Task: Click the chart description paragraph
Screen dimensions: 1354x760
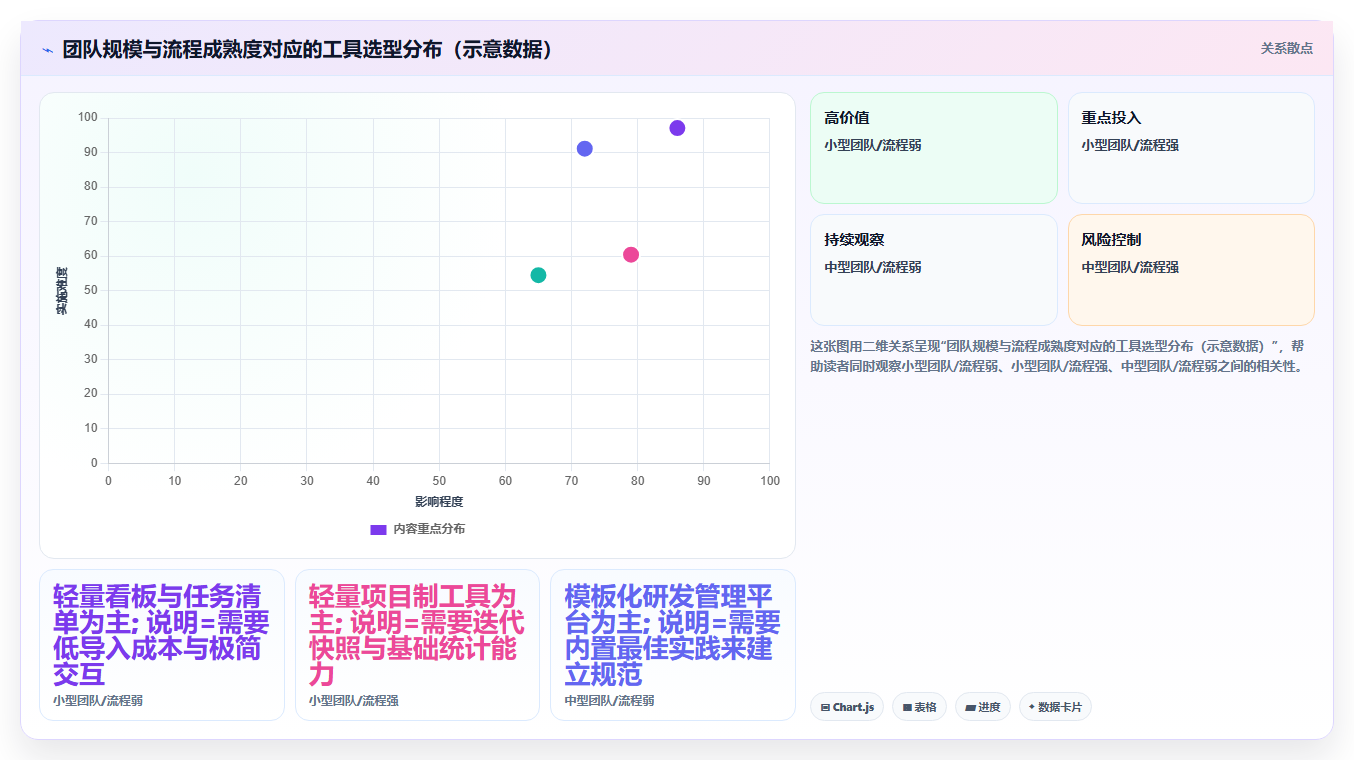Action: point(1057,356)
